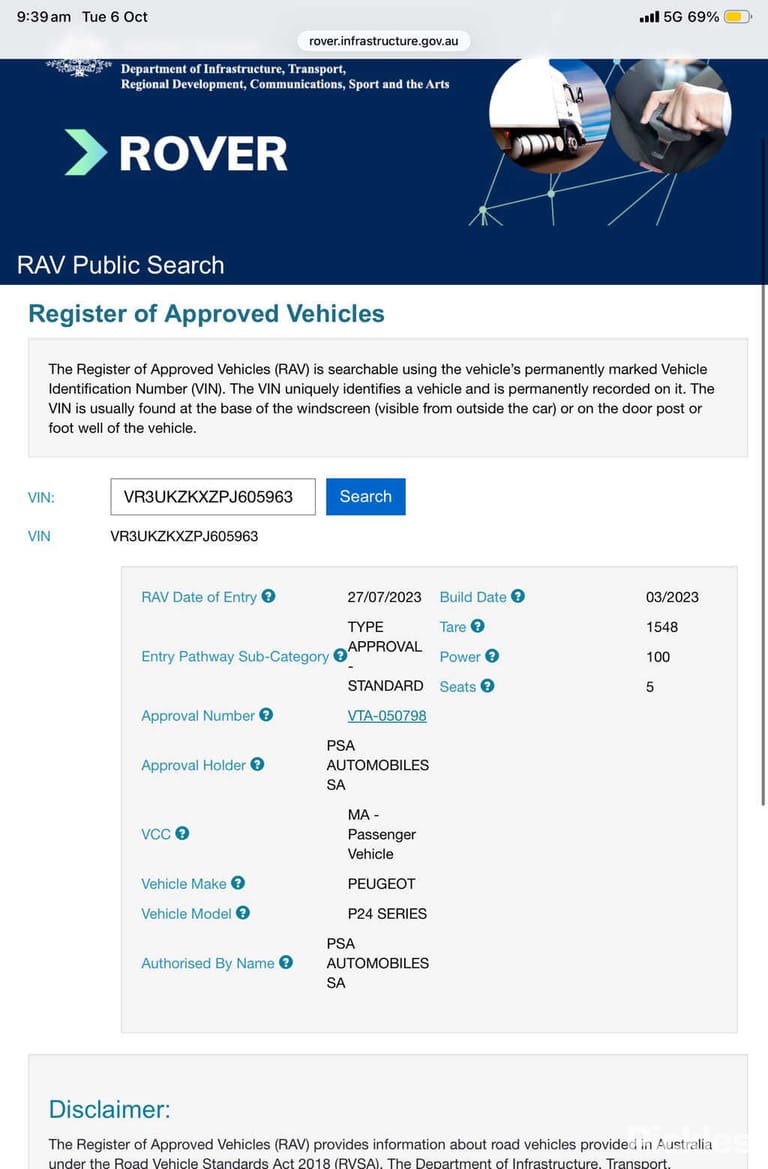Click the Authorised By Name label

[x=208, y=964]
